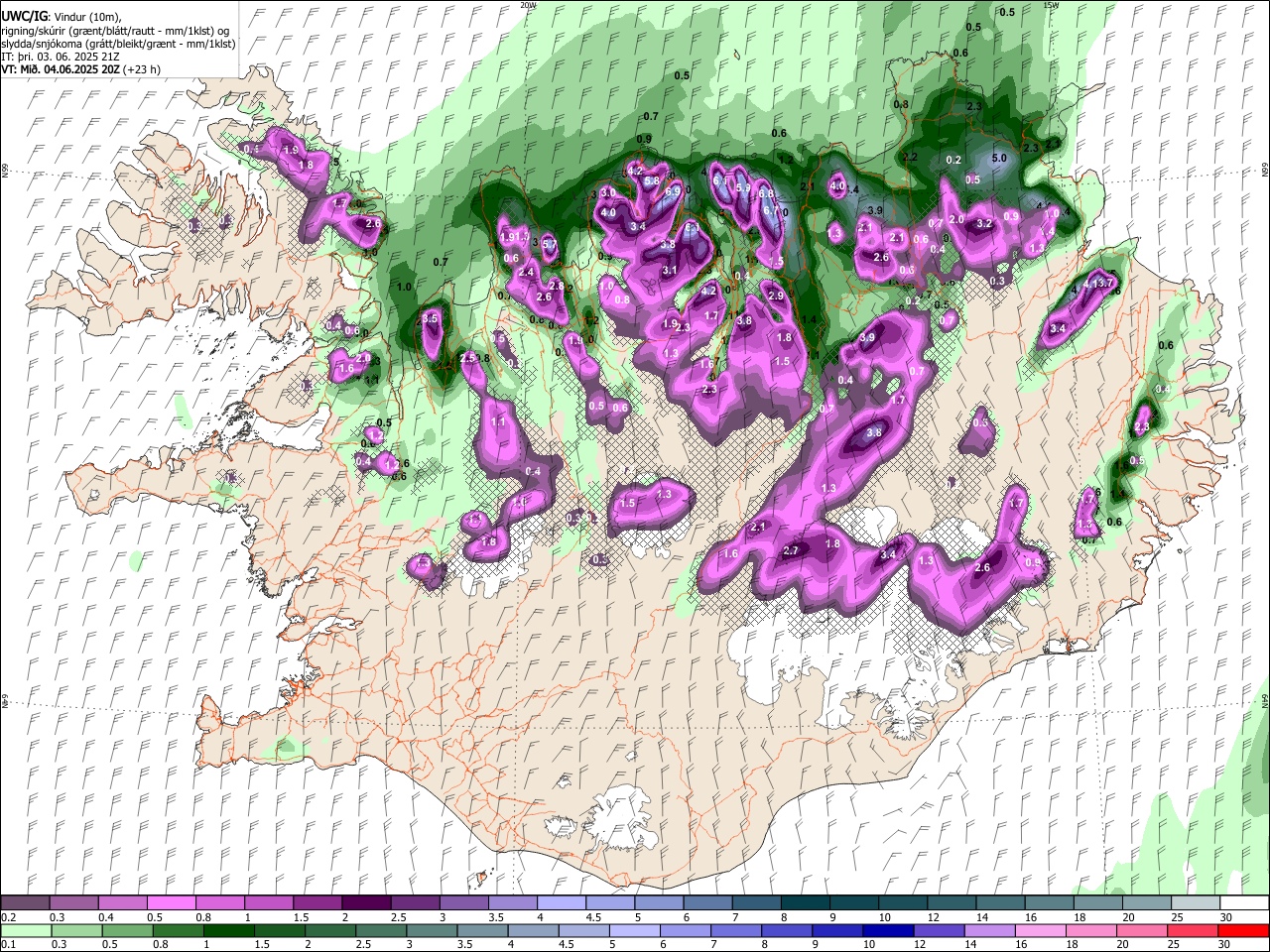Click the light periwinkle 4–4.5 swatch, upper legend
This screenshot has width=1270, height=952.
(x=561, y=902)
